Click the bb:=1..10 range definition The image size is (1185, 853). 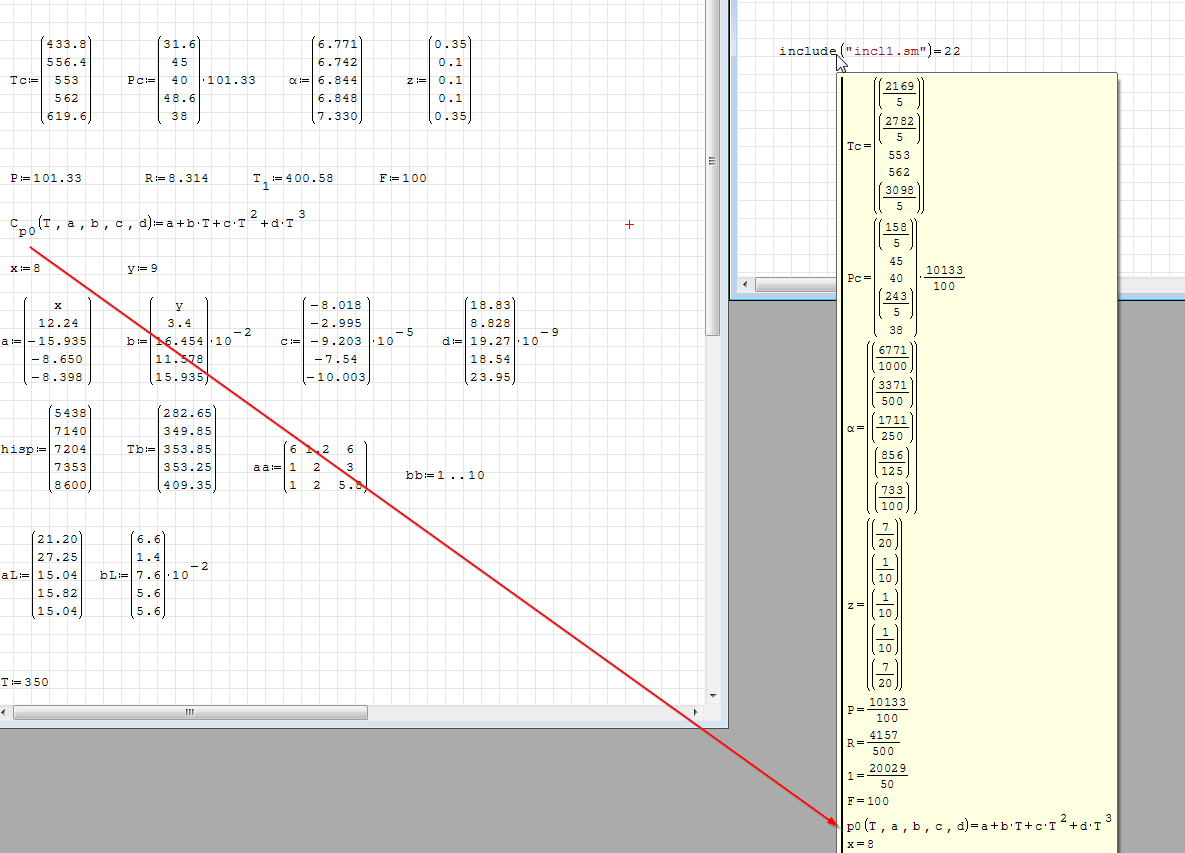point(445,475)
